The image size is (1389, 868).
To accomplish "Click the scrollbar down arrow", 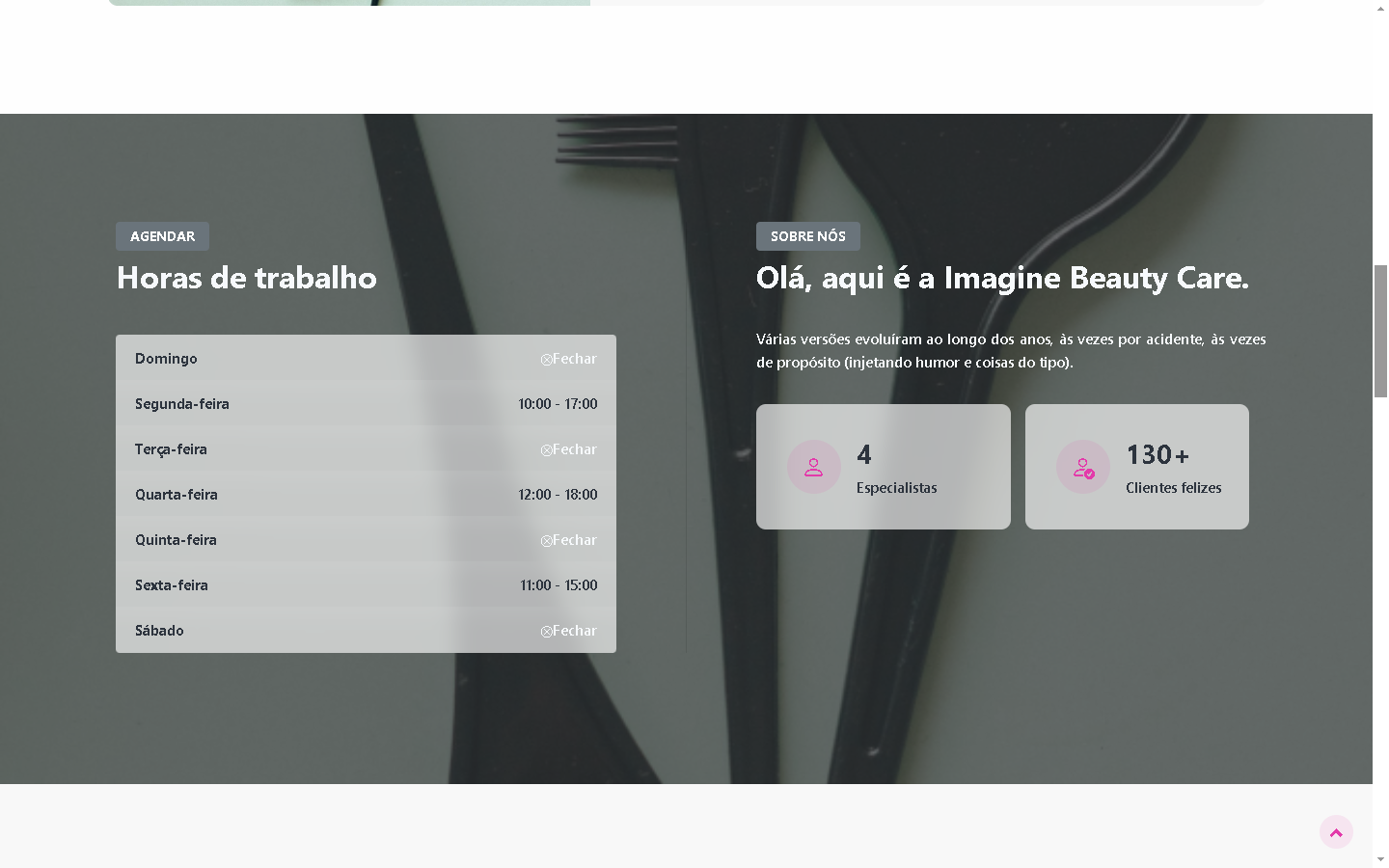I will pyautogui.click(x=1380, y=859).
